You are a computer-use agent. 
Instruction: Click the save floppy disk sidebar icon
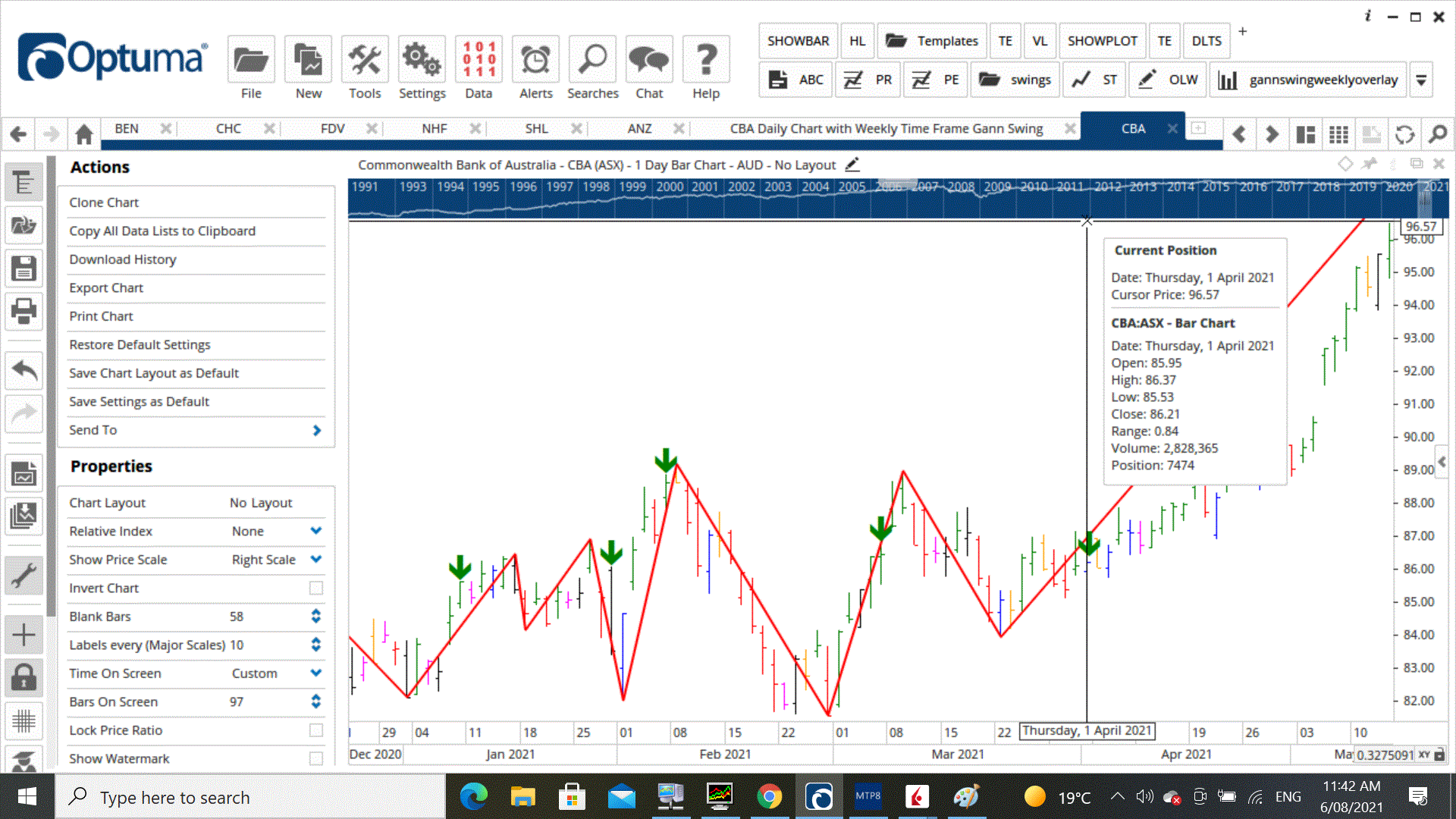(24, 268)
